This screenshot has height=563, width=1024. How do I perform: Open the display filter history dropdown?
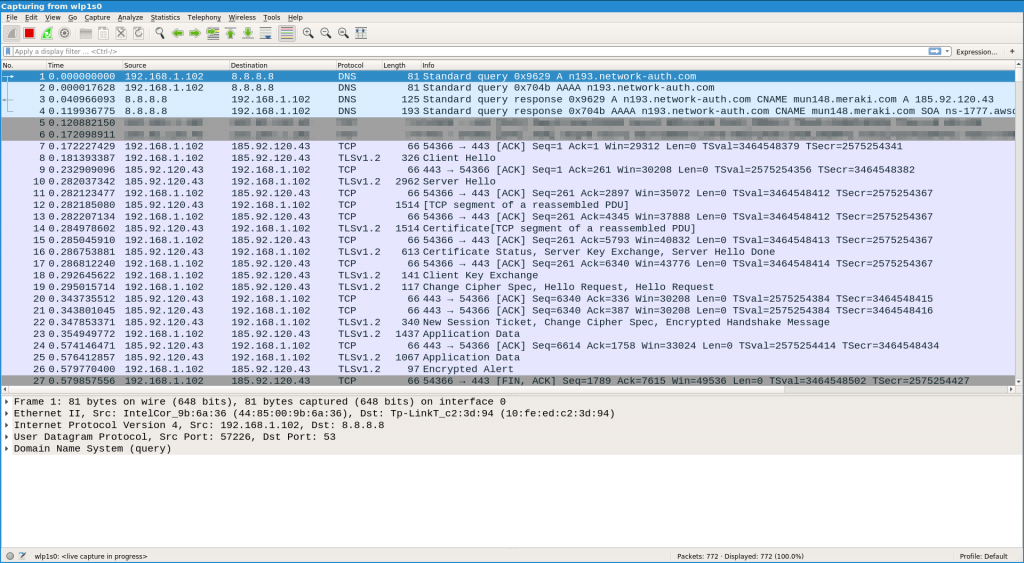point(947,52)
